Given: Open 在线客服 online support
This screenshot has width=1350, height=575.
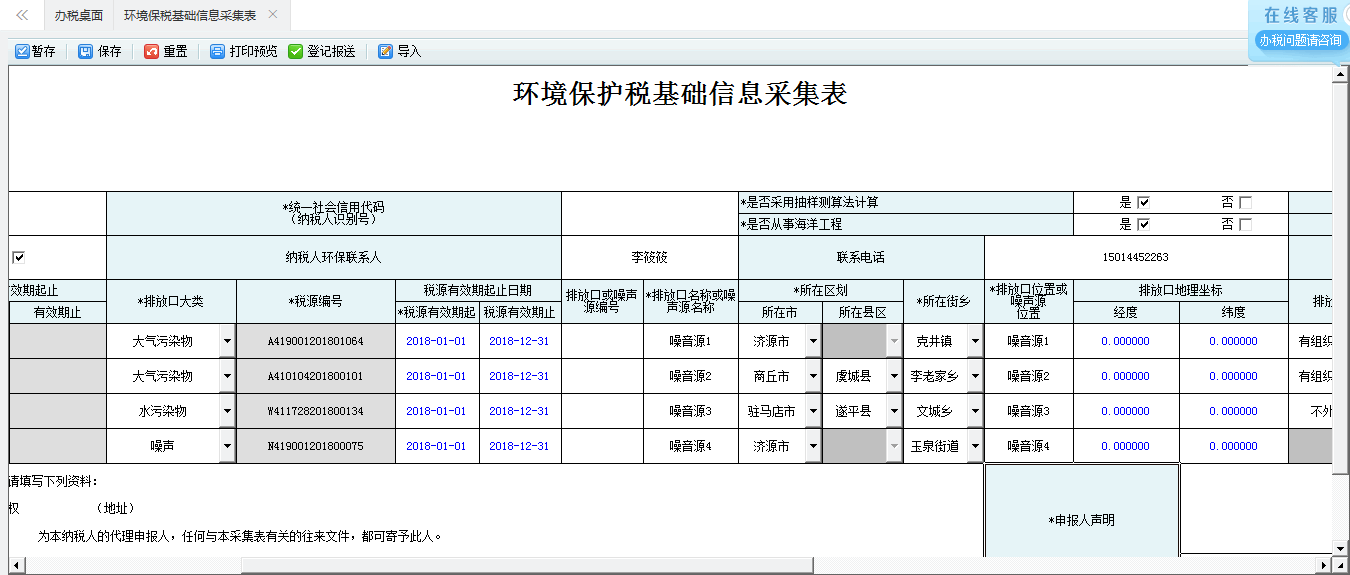Looking at the screenshot, I should (1300, 15).
